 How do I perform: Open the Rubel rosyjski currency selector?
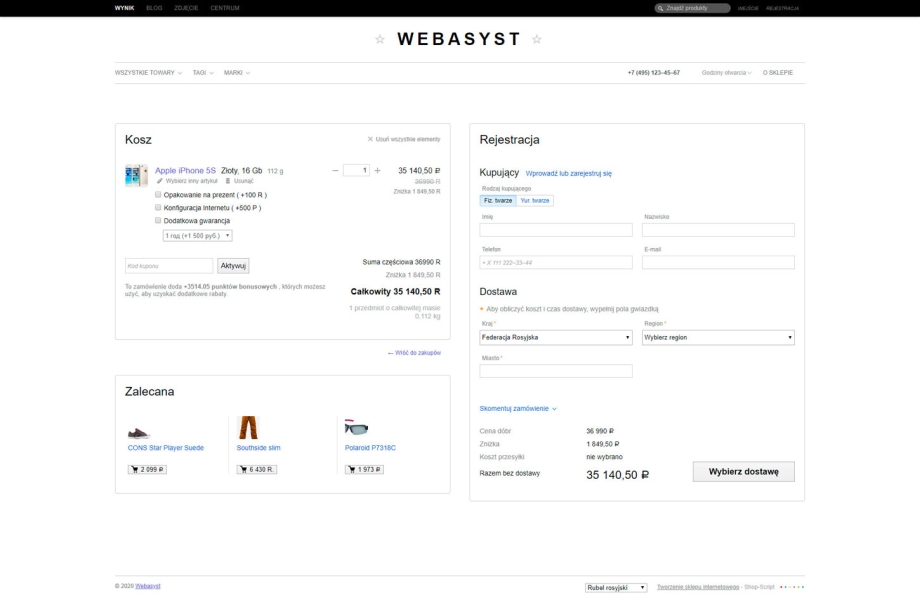616,587
